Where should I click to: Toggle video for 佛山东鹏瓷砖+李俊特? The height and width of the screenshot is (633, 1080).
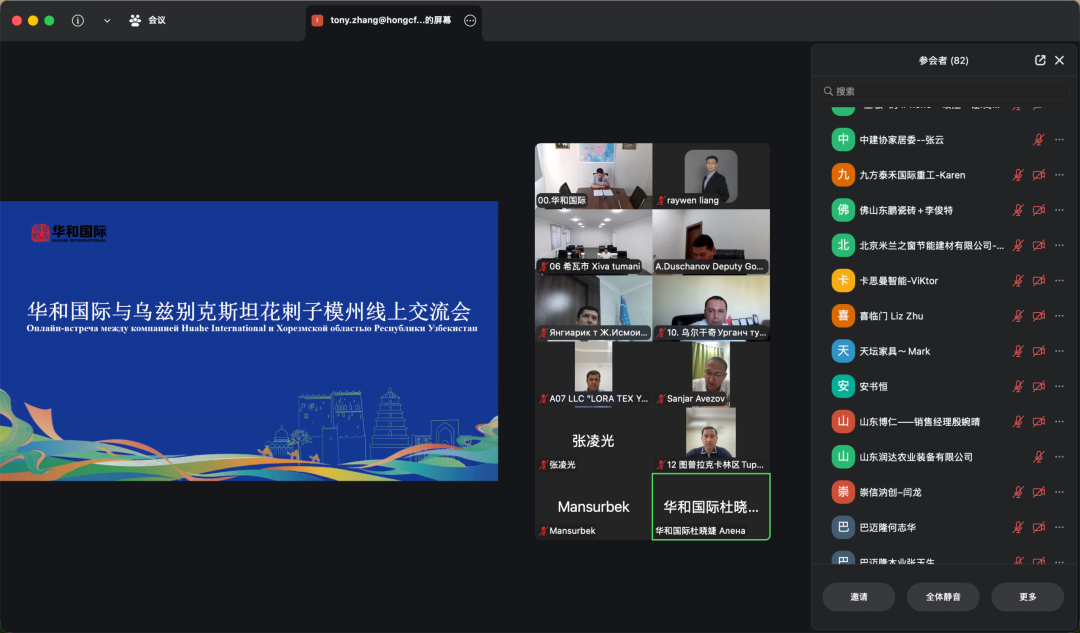1039,210
